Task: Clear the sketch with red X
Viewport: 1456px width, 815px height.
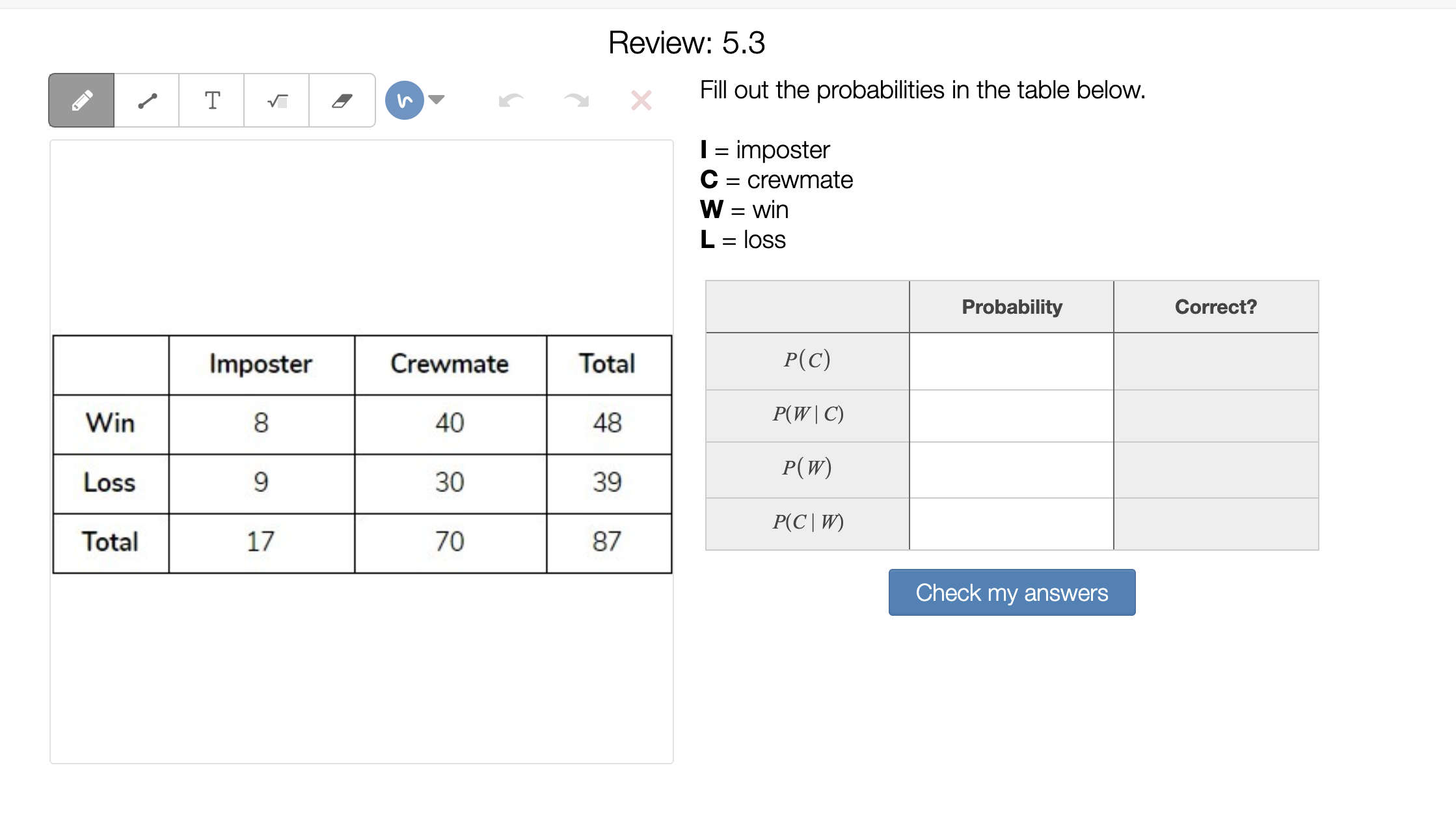Action: click(641, 100)
